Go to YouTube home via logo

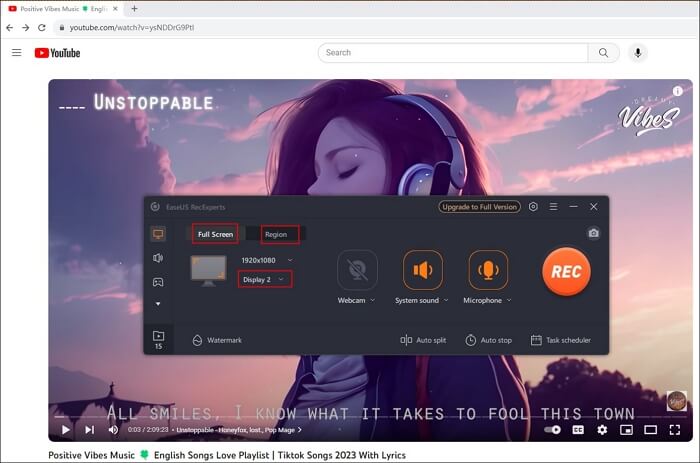pos(57,53)
